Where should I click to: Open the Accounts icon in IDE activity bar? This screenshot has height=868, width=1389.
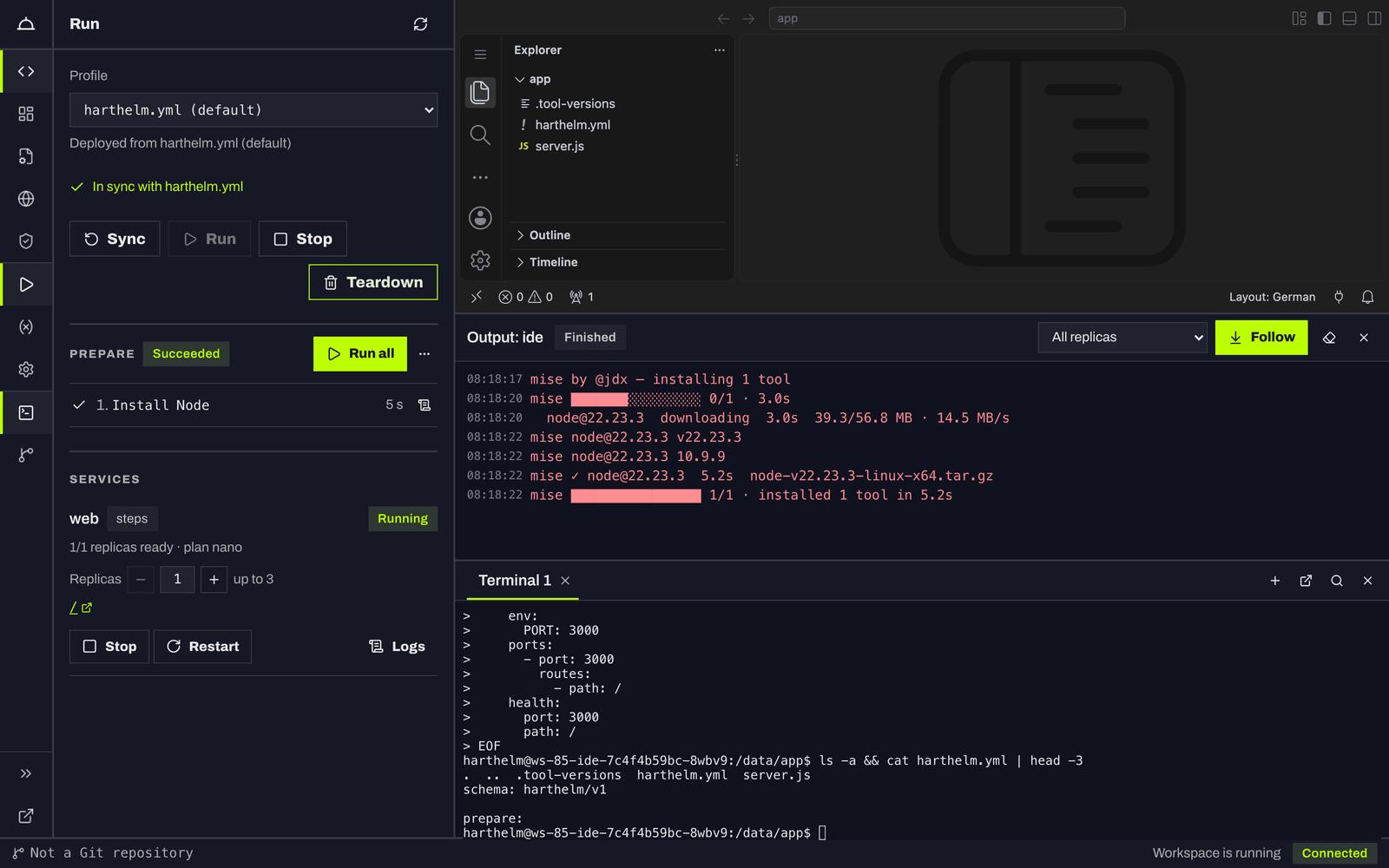480,218
